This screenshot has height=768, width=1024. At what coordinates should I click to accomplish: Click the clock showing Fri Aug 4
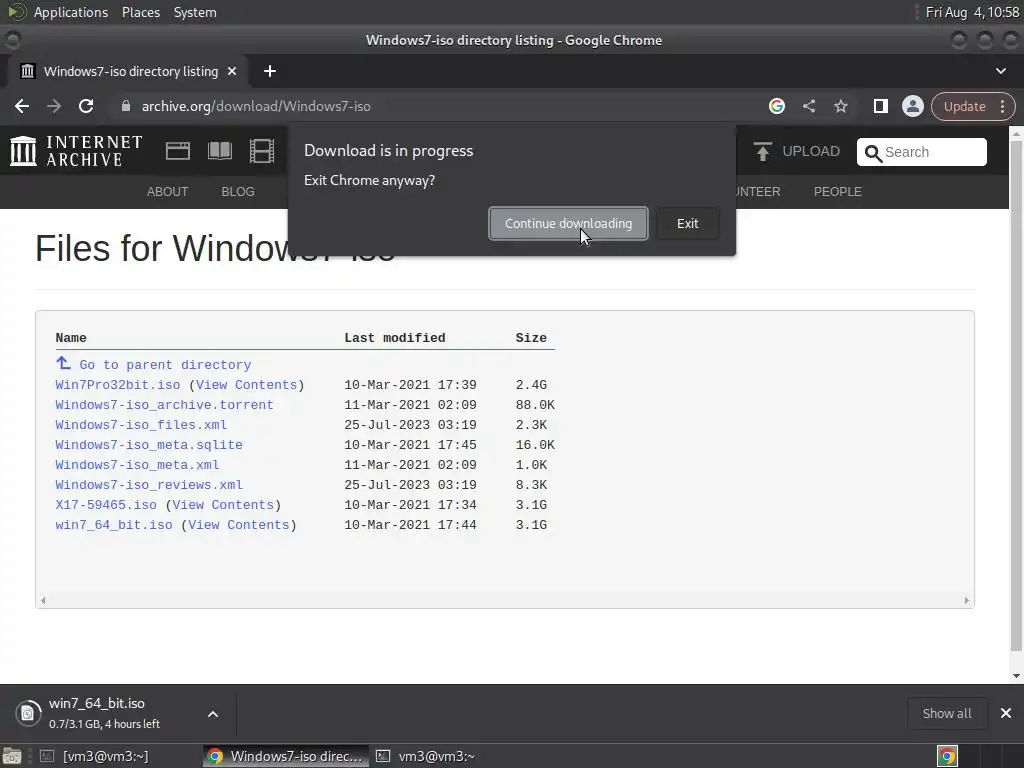[972, 12]
